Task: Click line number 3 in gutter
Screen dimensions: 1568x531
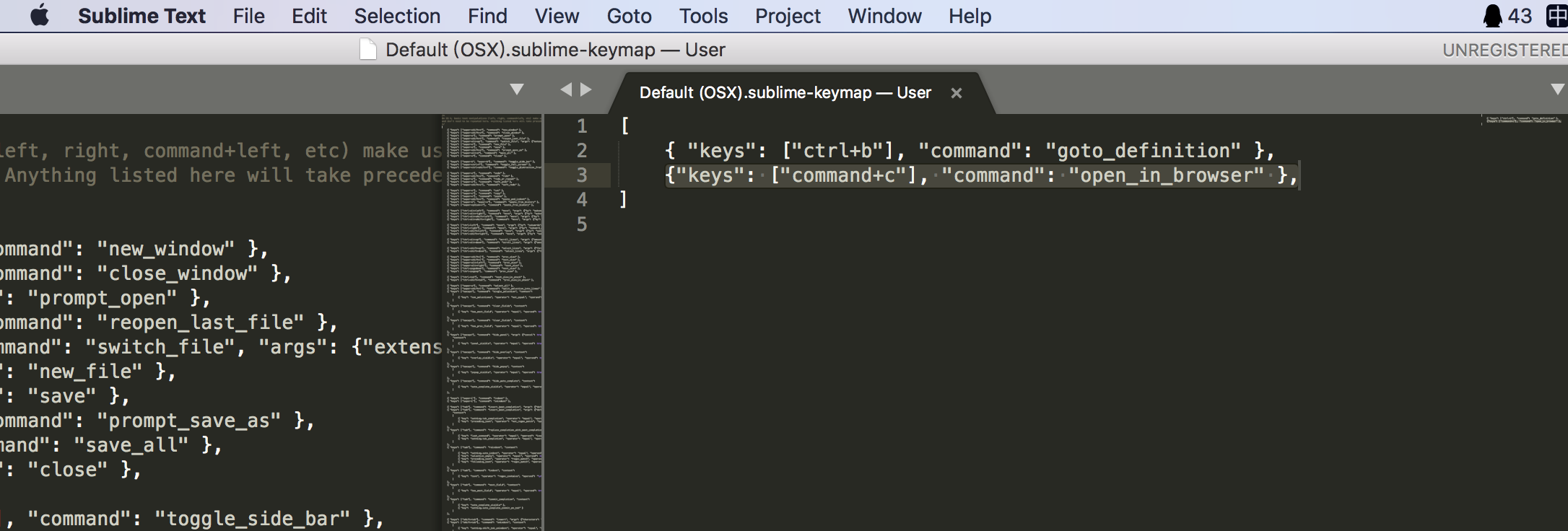Action: click(x=582, y=175)
